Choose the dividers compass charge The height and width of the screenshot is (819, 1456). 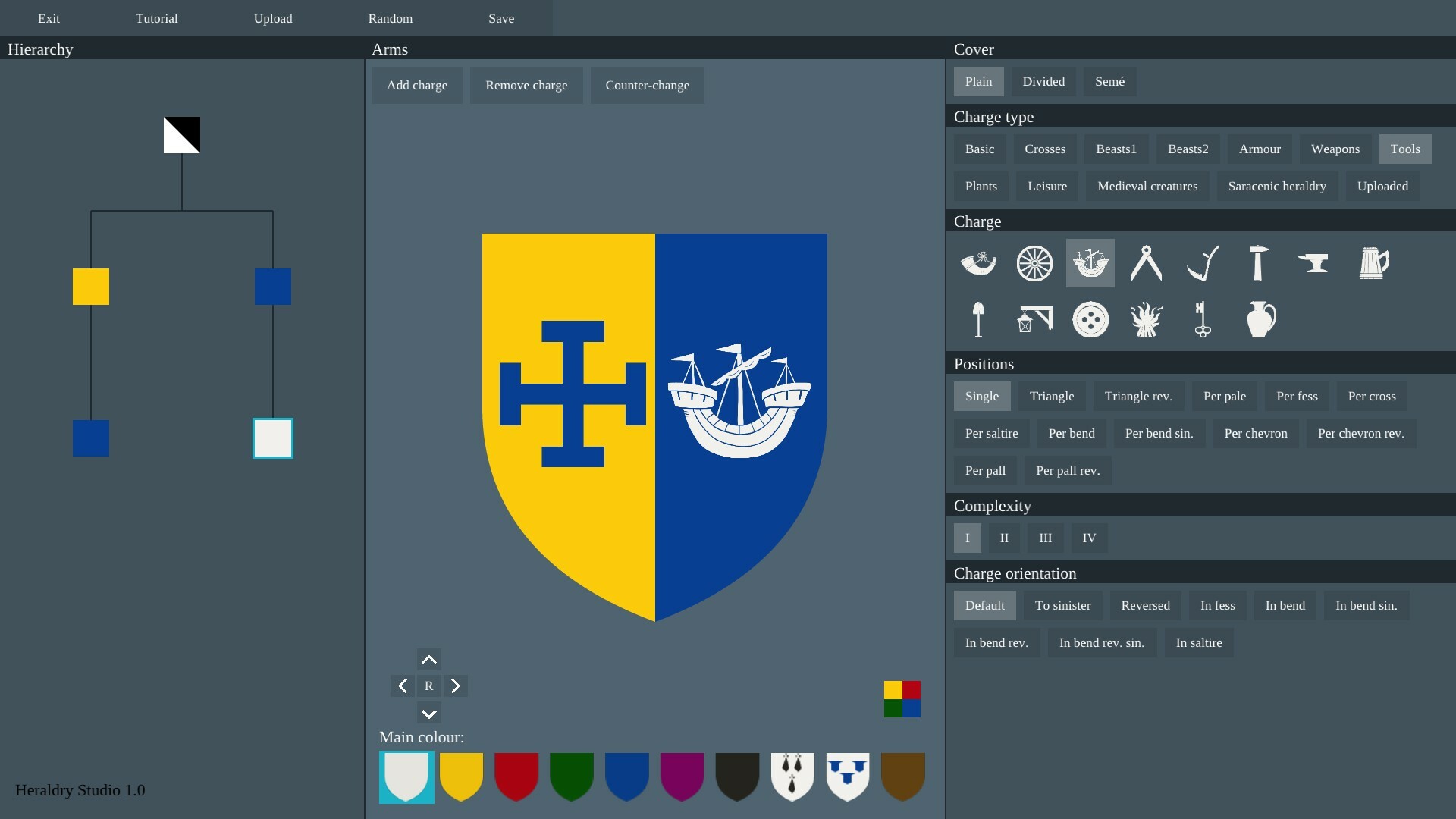point(1146,263)
